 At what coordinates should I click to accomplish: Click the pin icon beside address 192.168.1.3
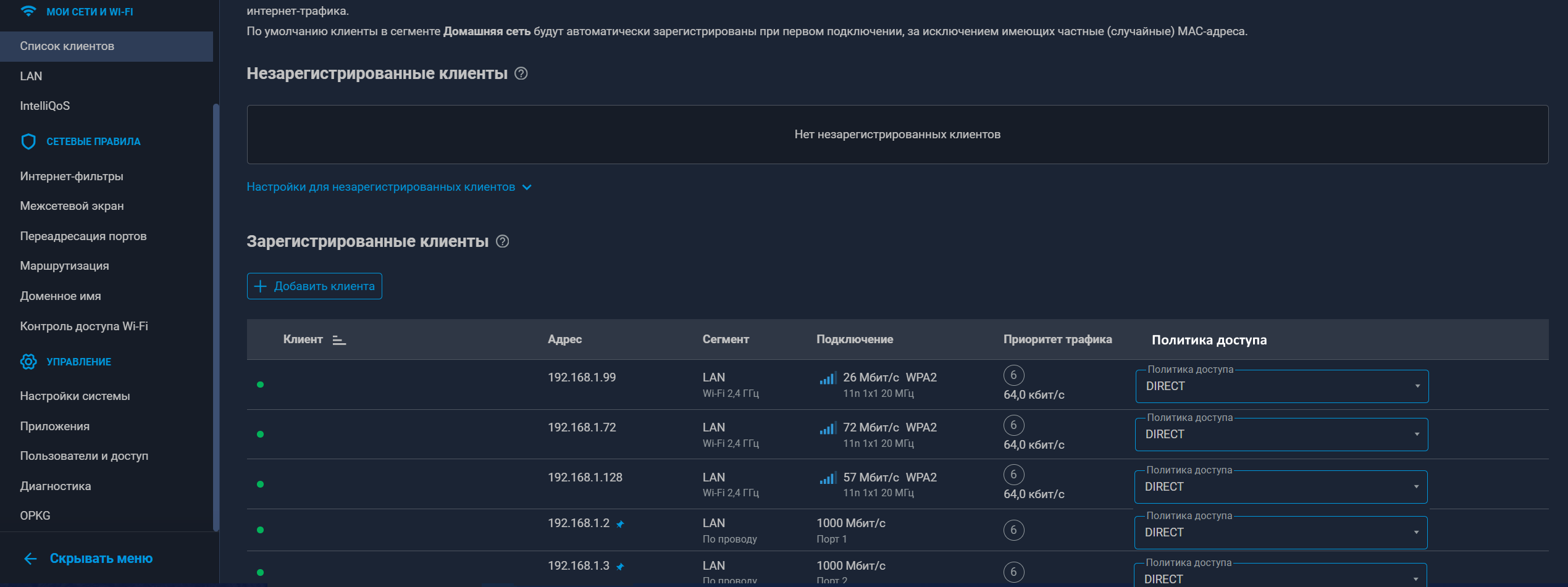coord(620,567)
